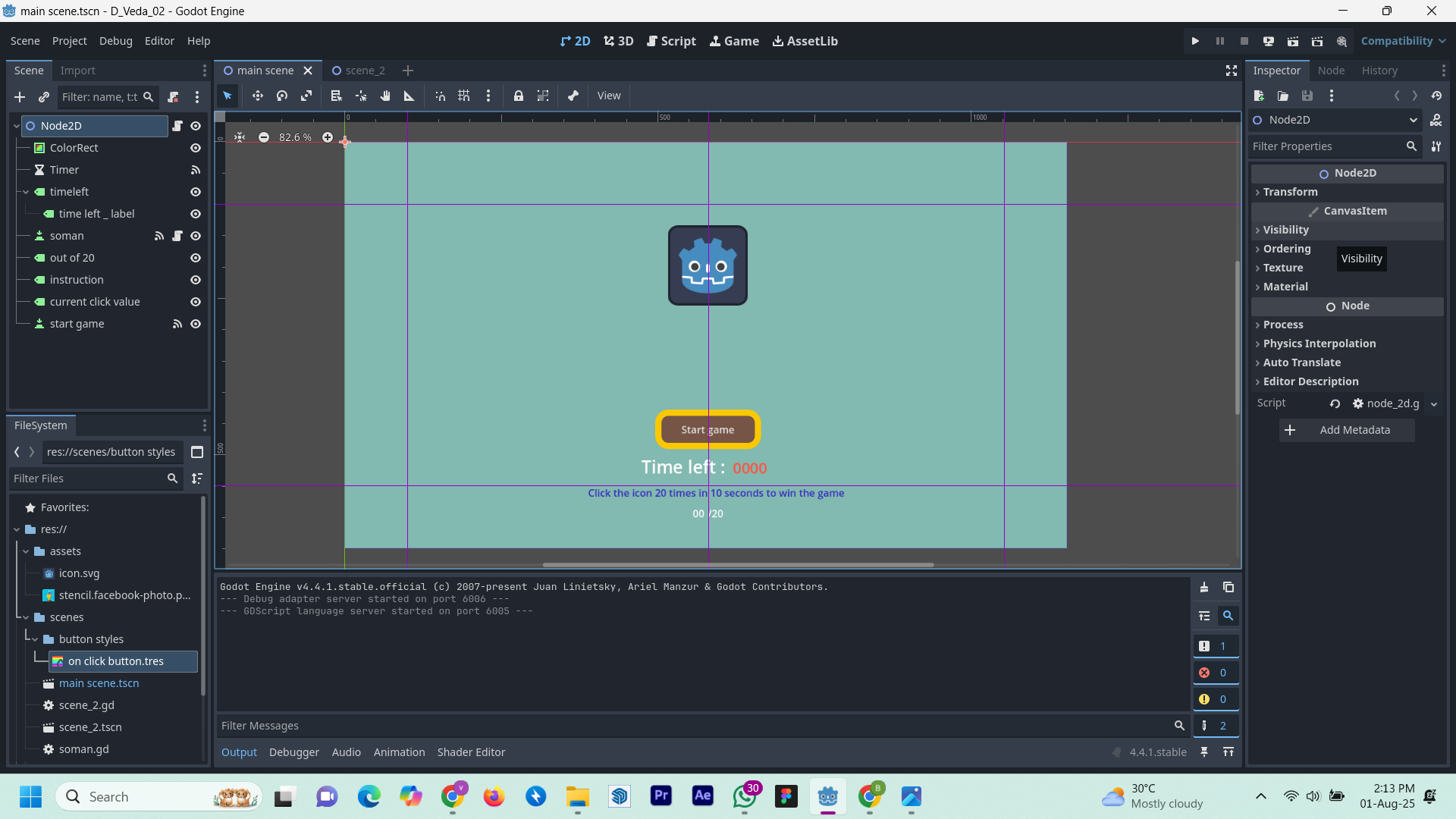Image resolution: width=1456 pixels, height=819 pixels.
Task: Launch Premiere Pro from the taskbar
Action: (661, 796)
